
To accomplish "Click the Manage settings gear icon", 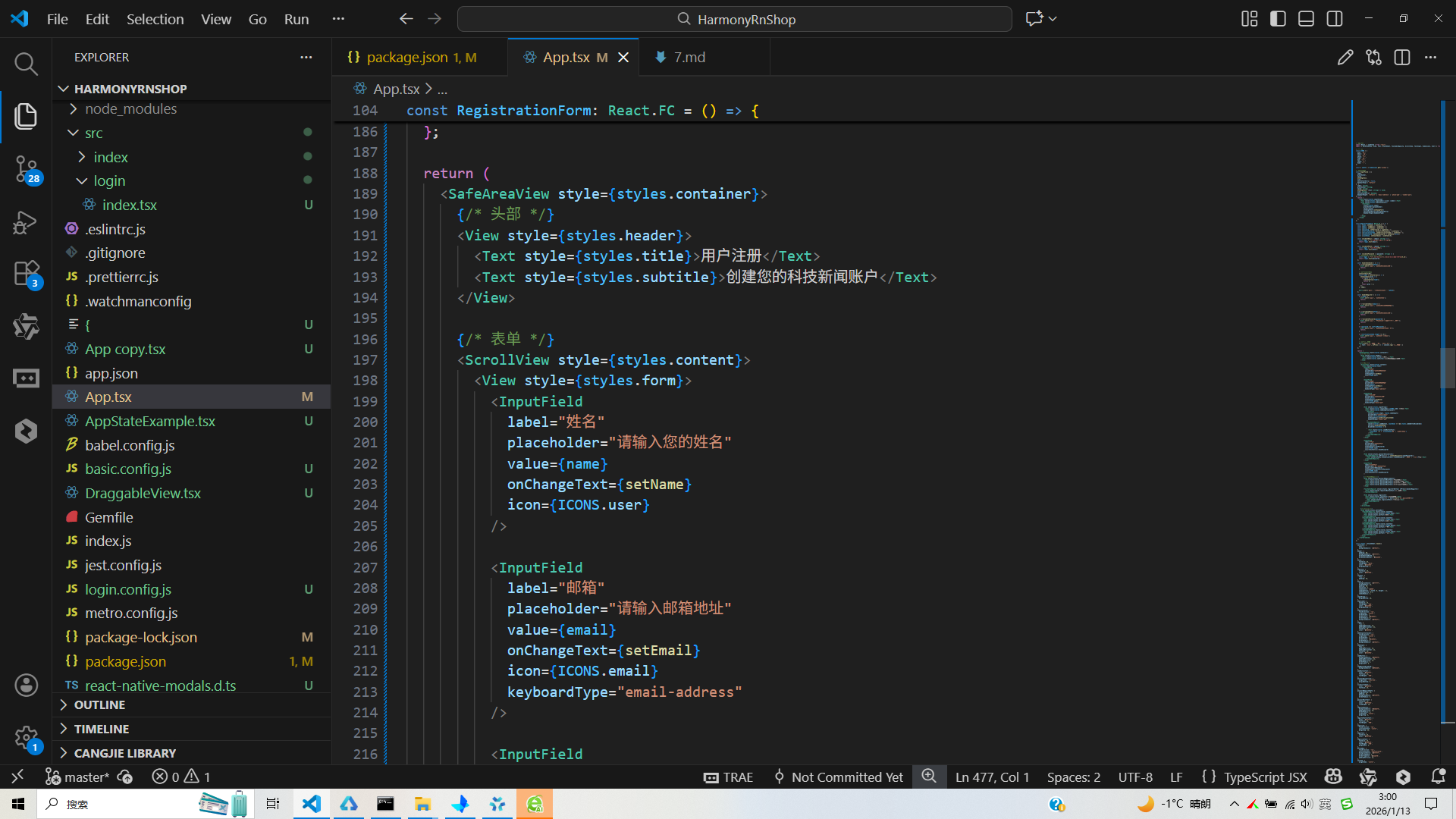I will [x=26, y=737].
